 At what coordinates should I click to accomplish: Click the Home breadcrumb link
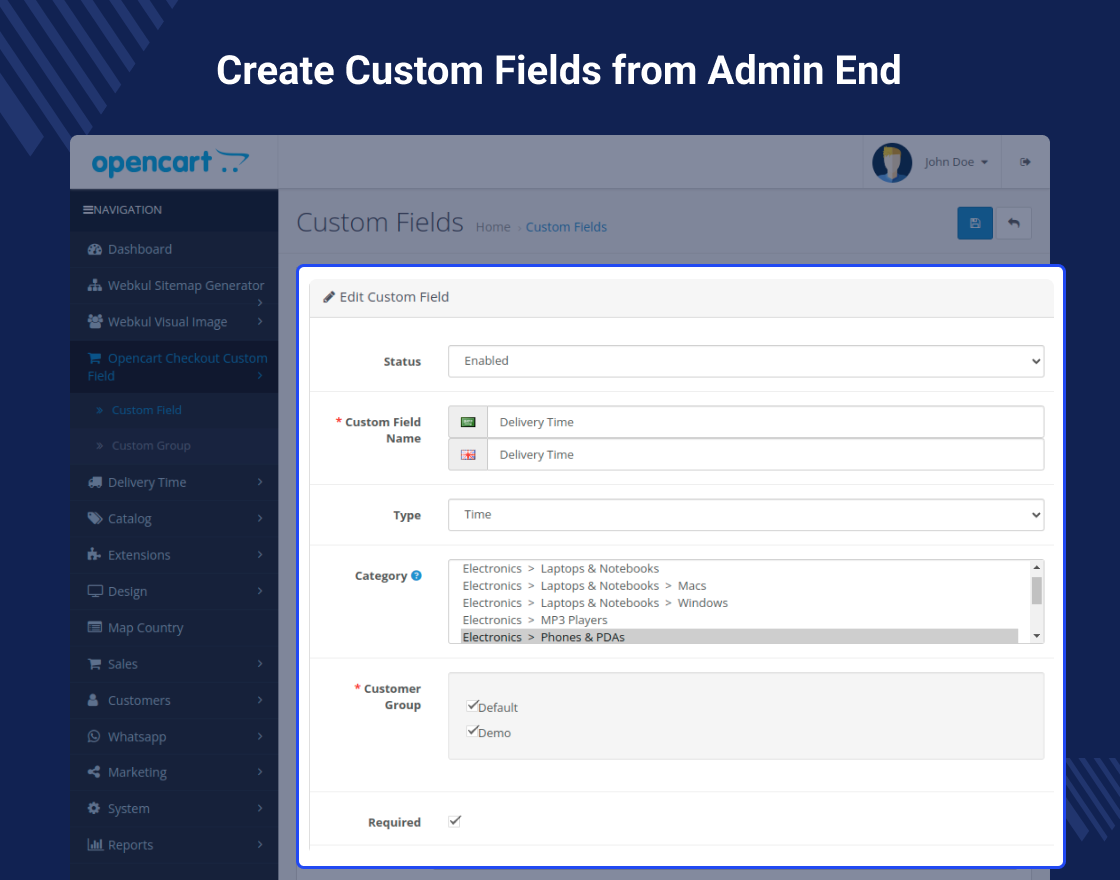492,227
